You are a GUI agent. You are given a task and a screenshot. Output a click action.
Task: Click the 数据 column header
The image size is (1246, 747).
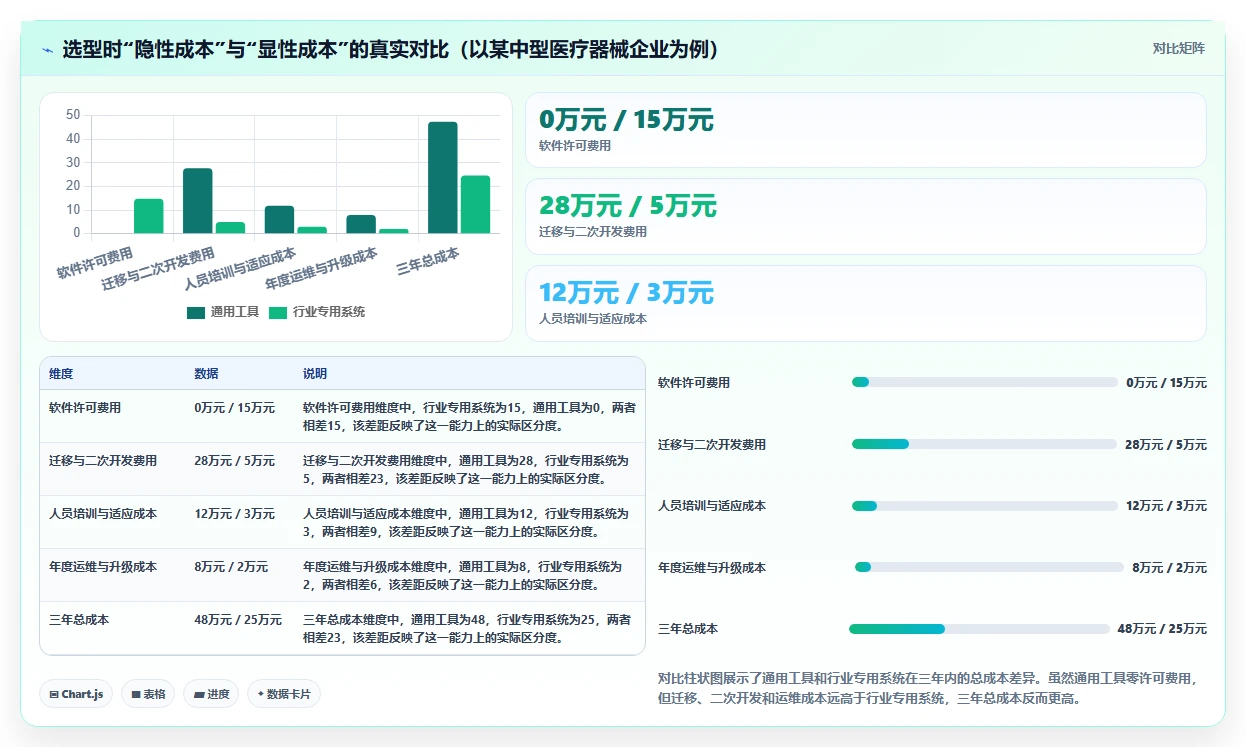pyautogui.click(x=206, y=374)
